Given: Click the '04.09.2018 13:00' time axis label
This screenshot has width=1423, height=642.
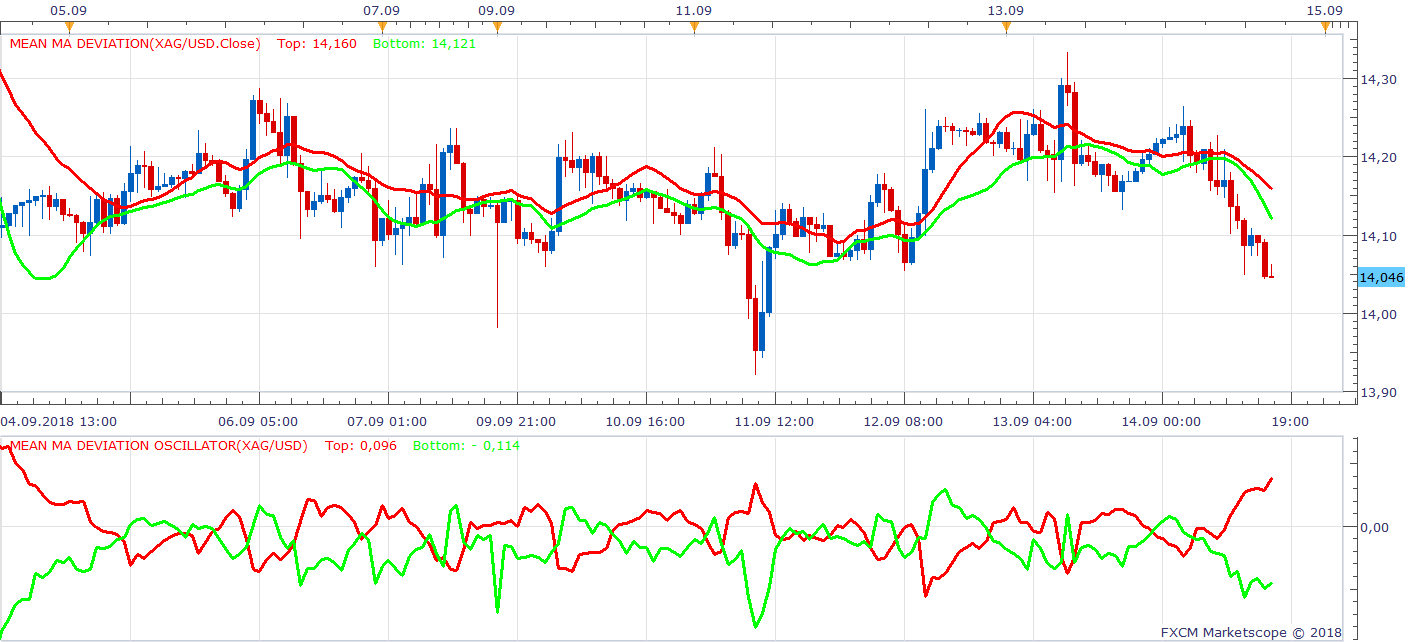Looking at the screenshot, I should coord(58,422).
